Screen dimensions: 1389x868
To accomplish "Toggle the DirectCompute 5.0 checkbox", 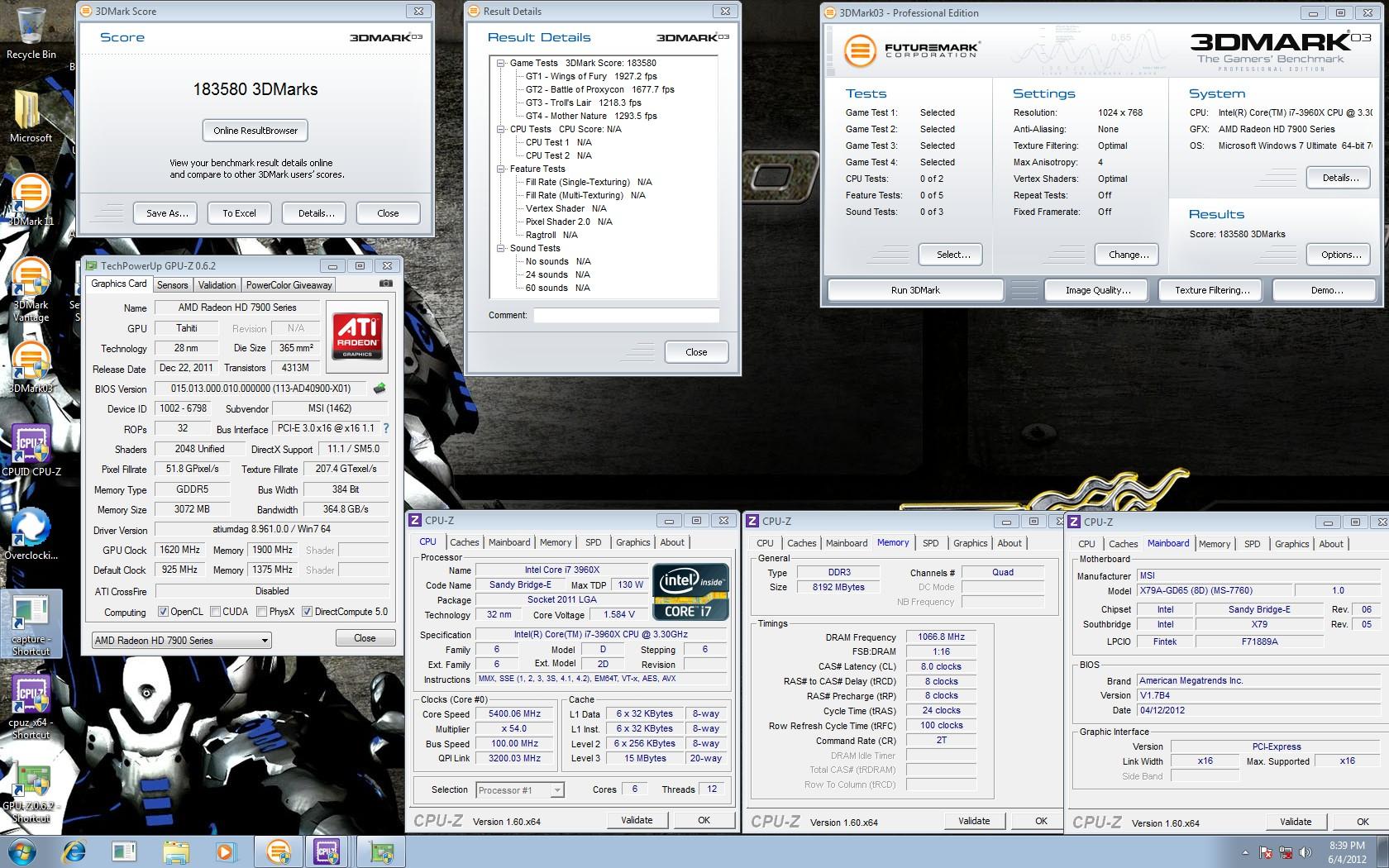I will [x=307, y=612].
